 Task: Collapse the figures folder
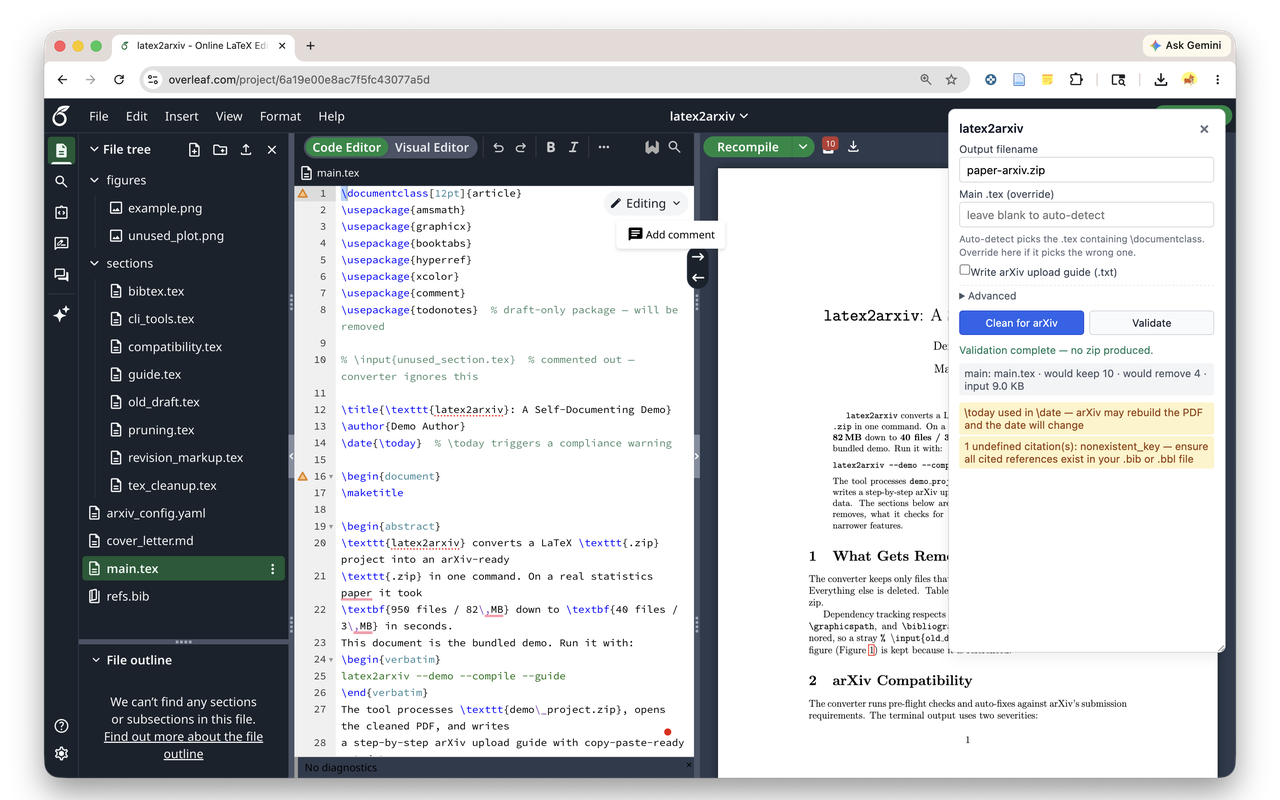coord(95,180)
